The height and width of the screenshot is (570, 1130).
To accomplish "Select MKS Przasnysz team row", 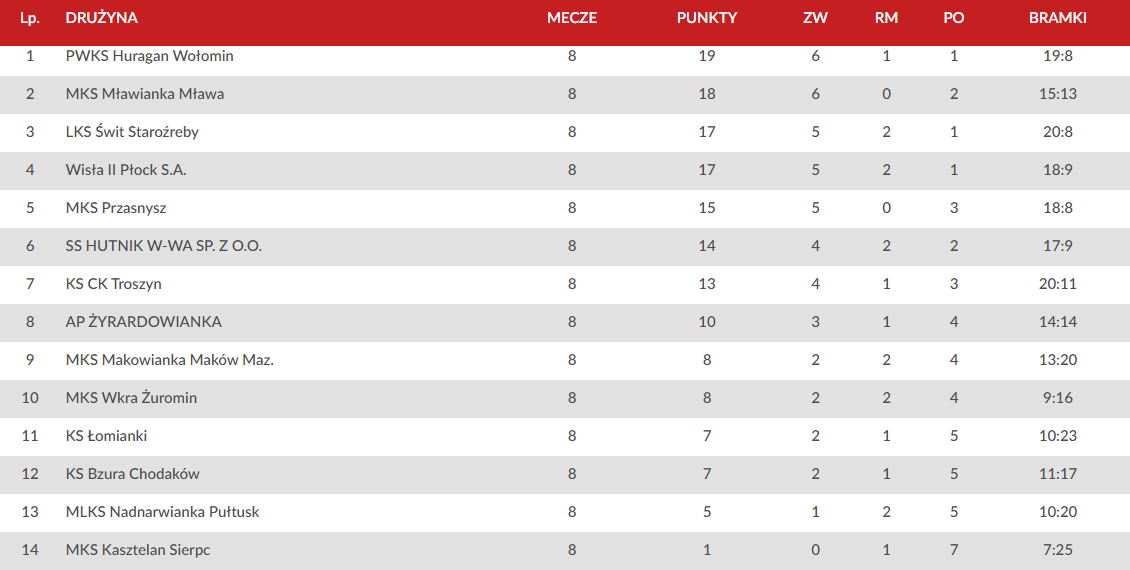I will point(565,208).
